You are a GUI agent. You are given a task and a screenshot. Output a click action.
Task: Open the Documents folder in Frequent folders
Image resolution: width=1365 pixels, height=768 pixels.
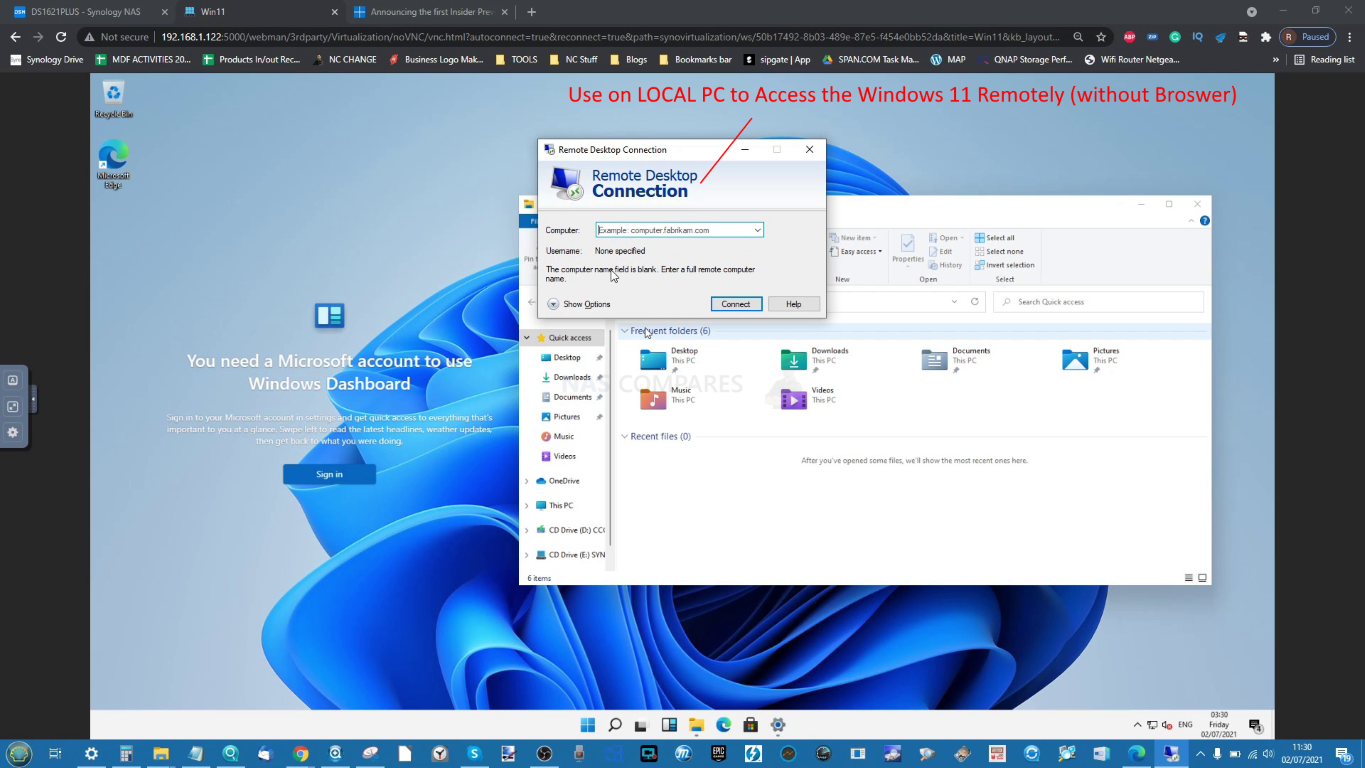point(956,359)
